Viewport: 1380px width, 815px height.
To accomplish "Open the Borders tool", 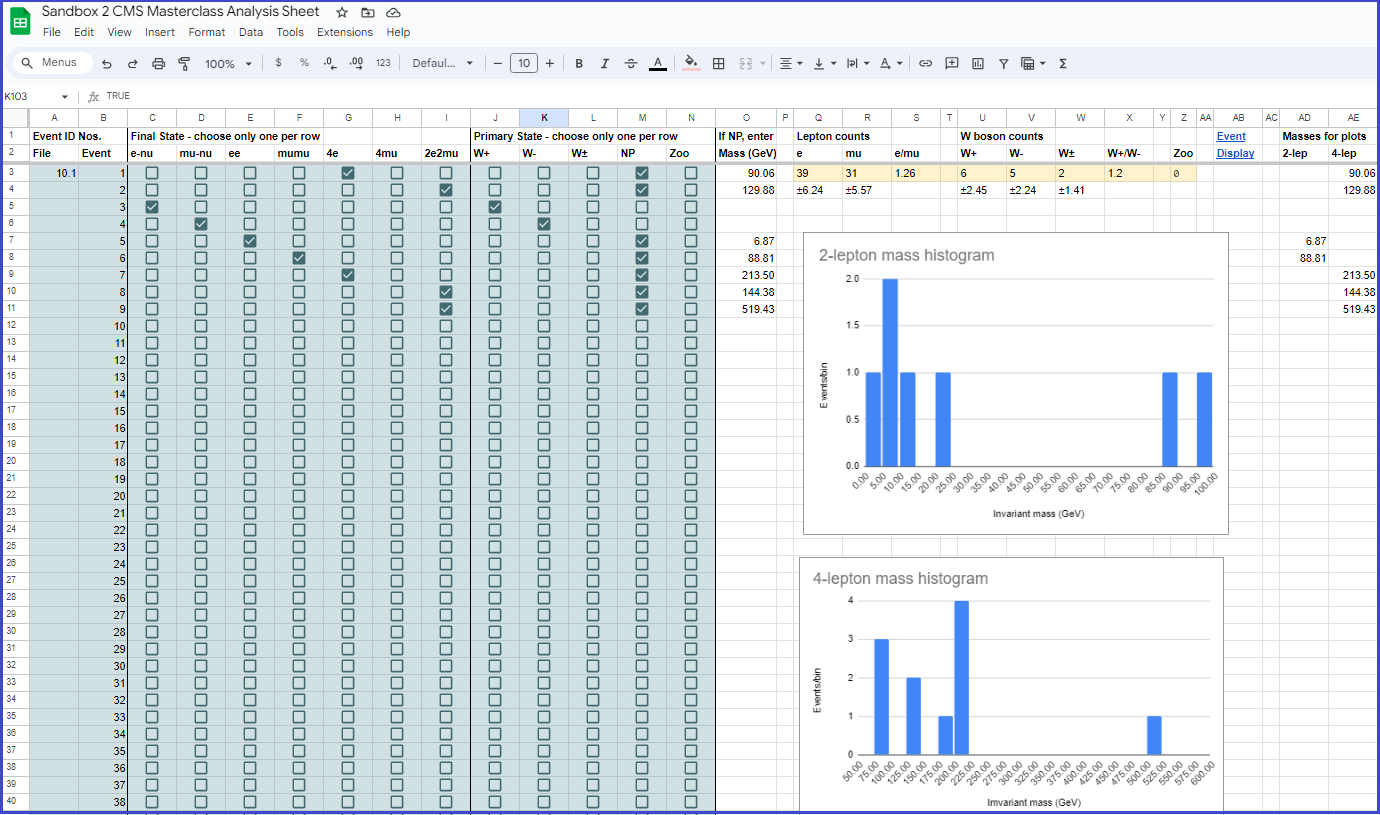I will pos(718,64).
